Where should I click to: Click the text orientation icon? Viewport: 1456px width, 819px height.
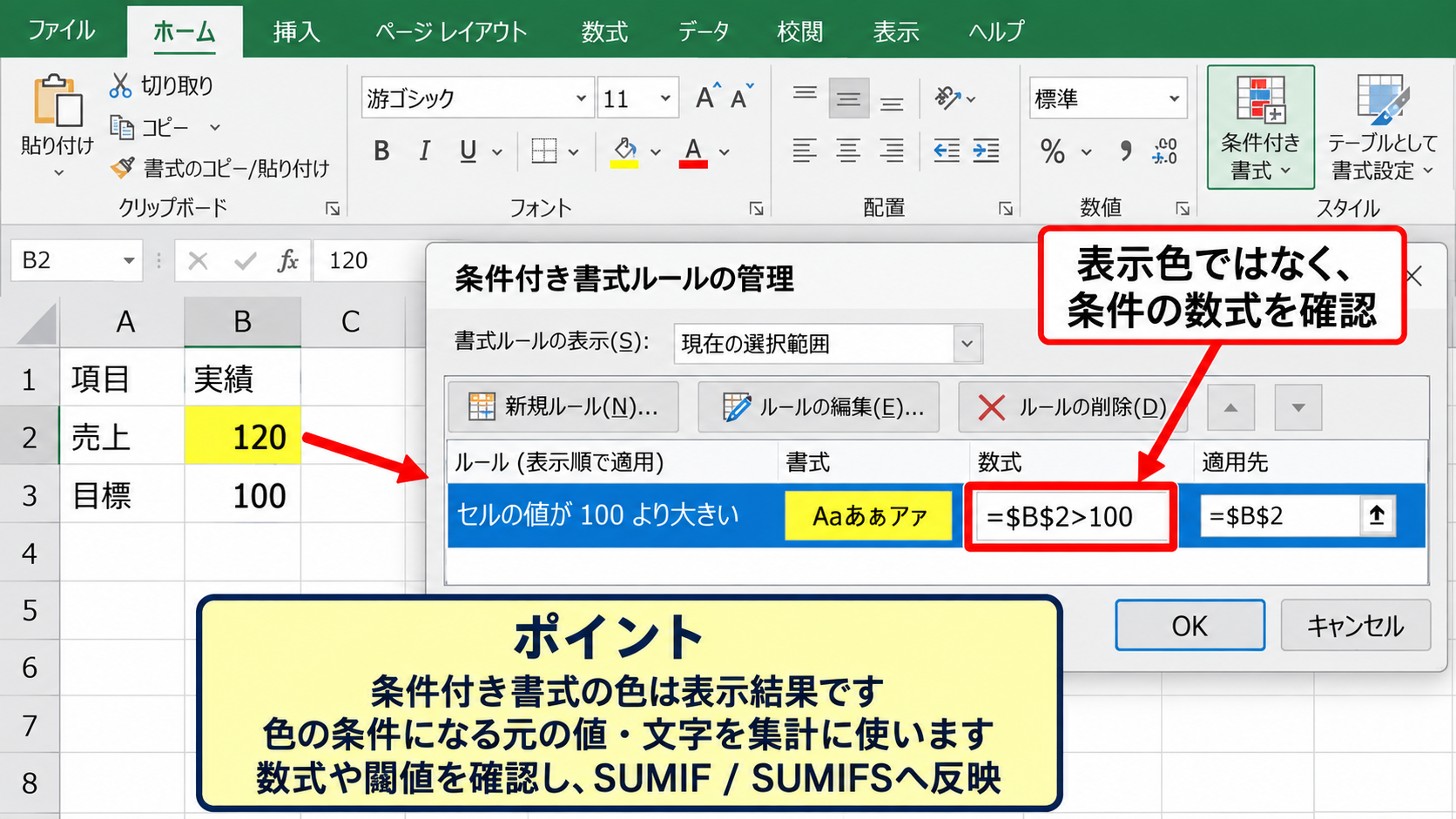click(947, 97)
